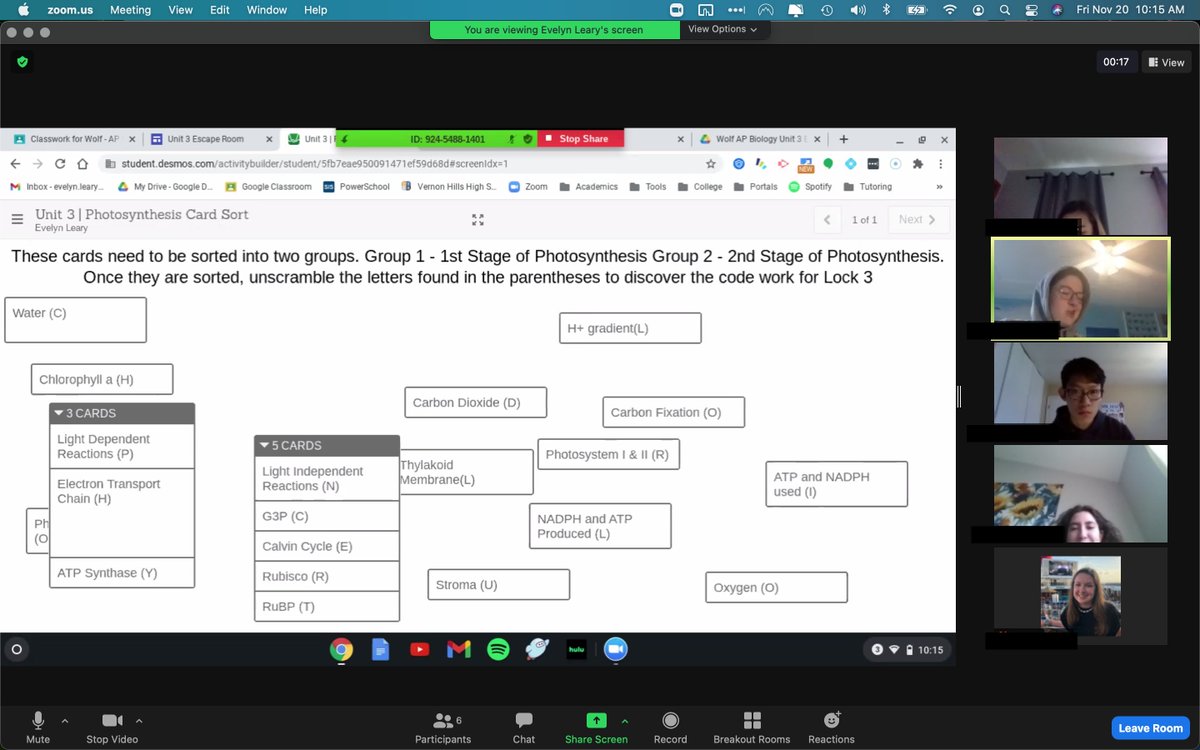The height and width of the screenshot is (750, 1200).
Task: Open the Reactions menu
Action: [x=831, y=728]
